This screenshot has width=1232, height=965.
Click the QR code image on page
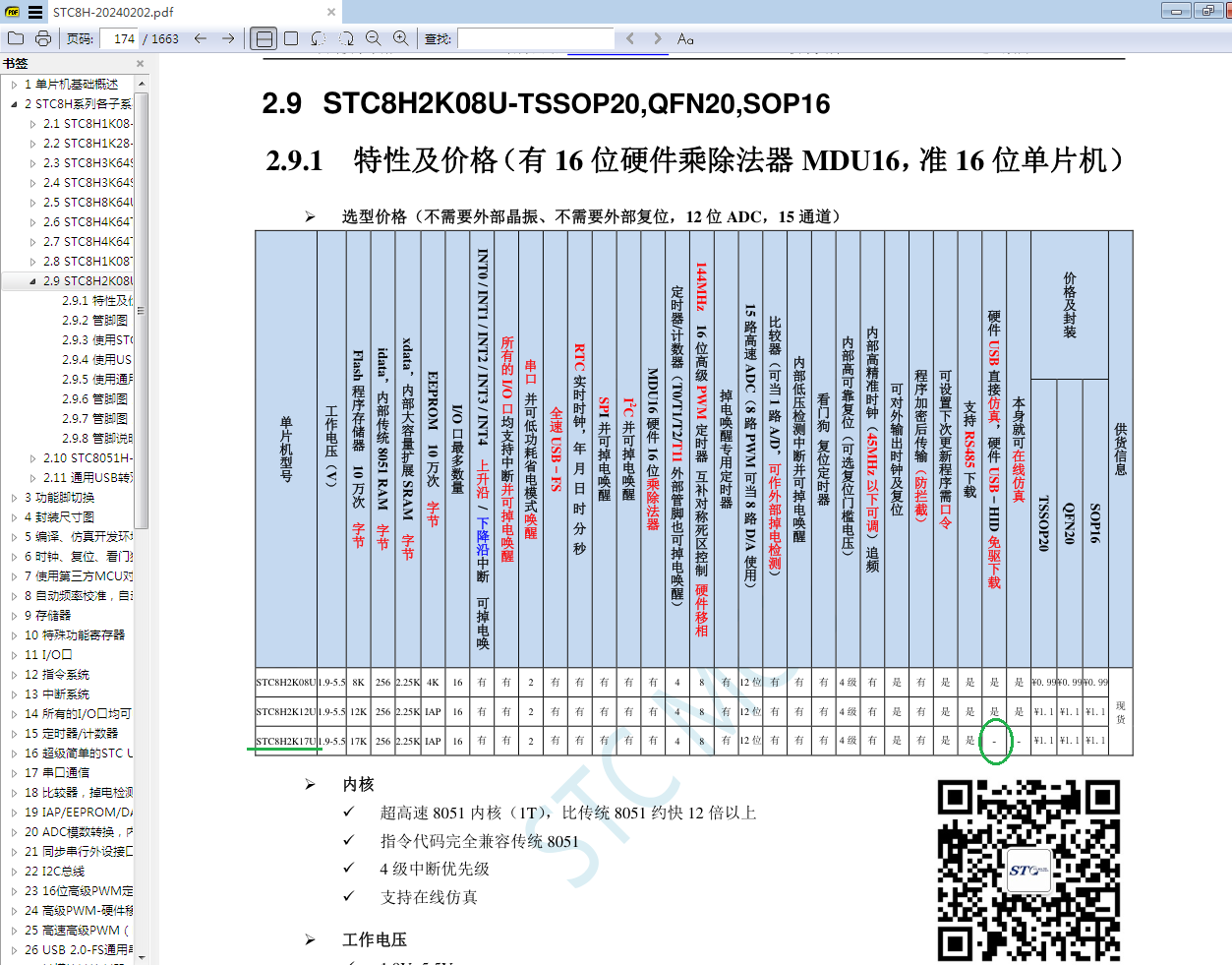pos(1028,871)
